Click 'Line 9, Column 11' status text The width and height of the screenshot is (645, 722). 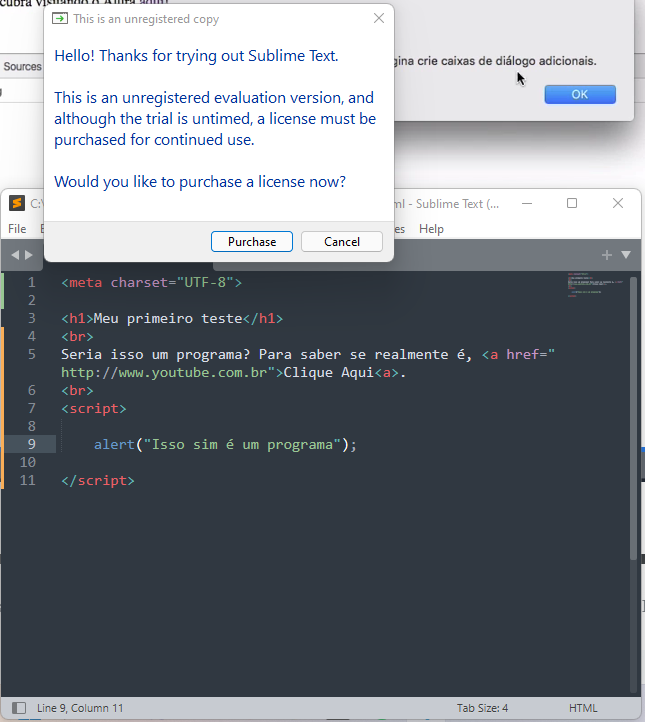pyautogui.click(x=80, y=708)
